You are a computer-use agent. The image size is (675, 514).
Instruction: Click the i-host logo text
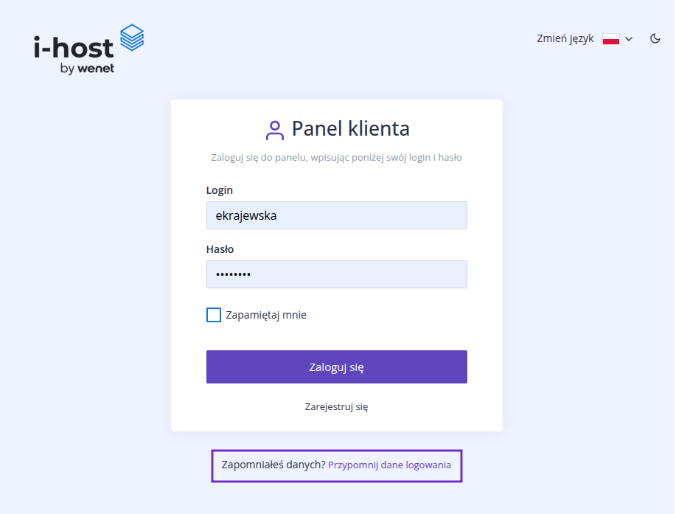click(x=74, y=46)
